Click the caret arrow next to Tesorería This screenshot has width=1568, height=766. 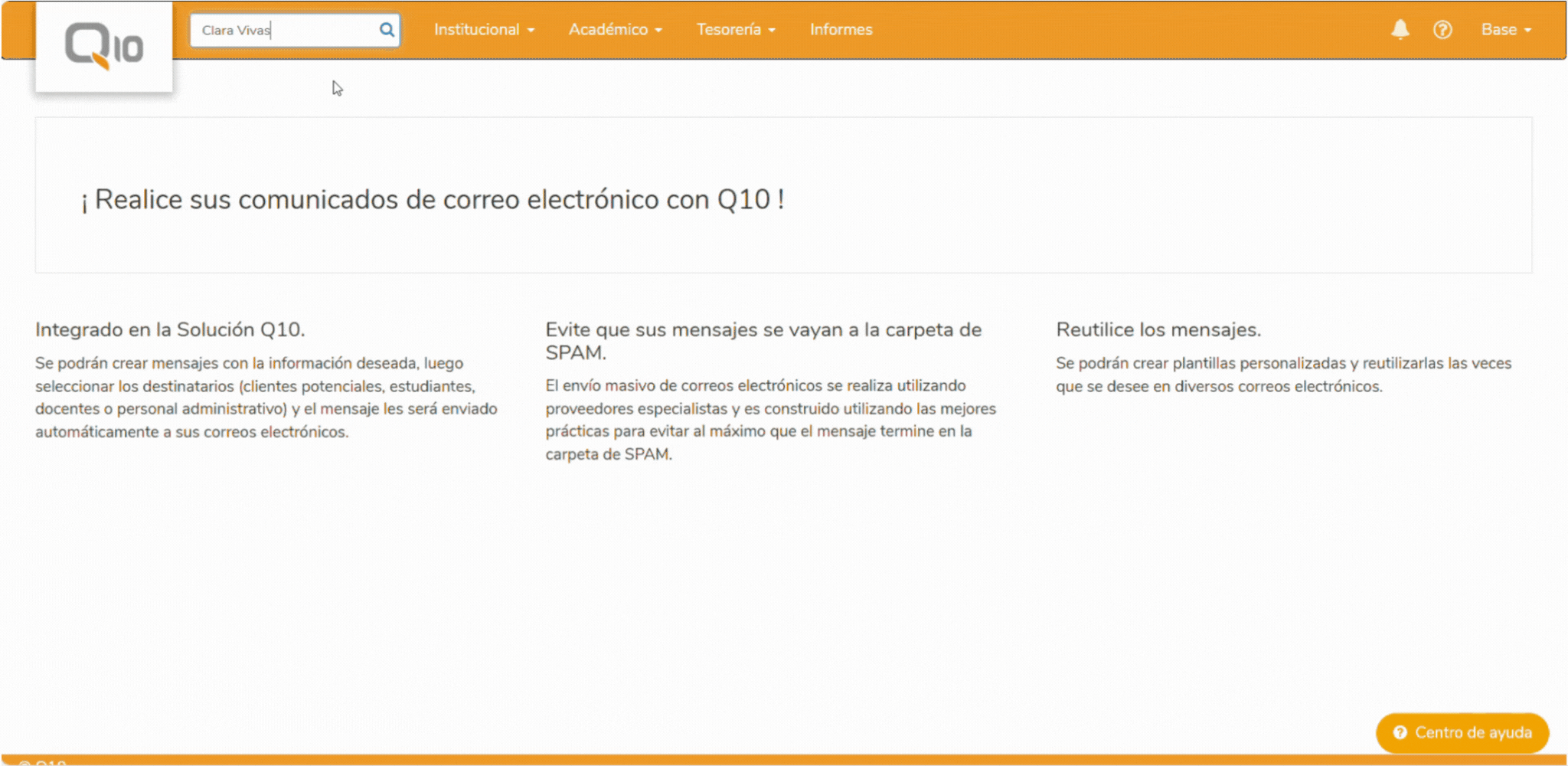pyautogui.click(x=771, y=31)
